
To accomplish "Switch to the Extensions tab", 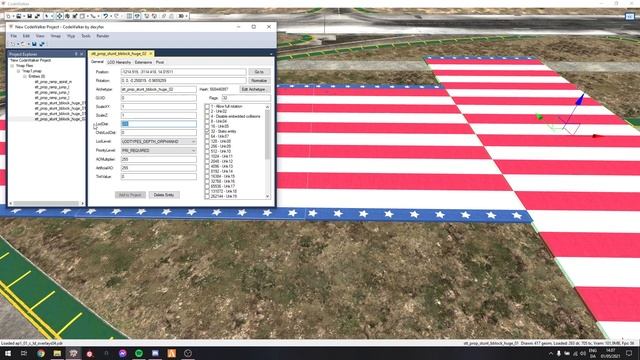I will pos(143,62).
